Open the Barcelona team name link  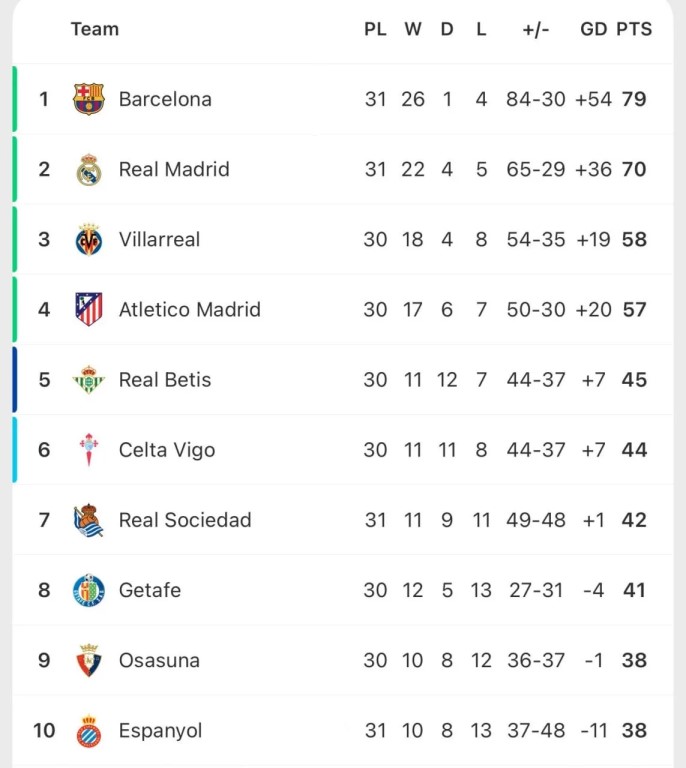click(165, 99)
